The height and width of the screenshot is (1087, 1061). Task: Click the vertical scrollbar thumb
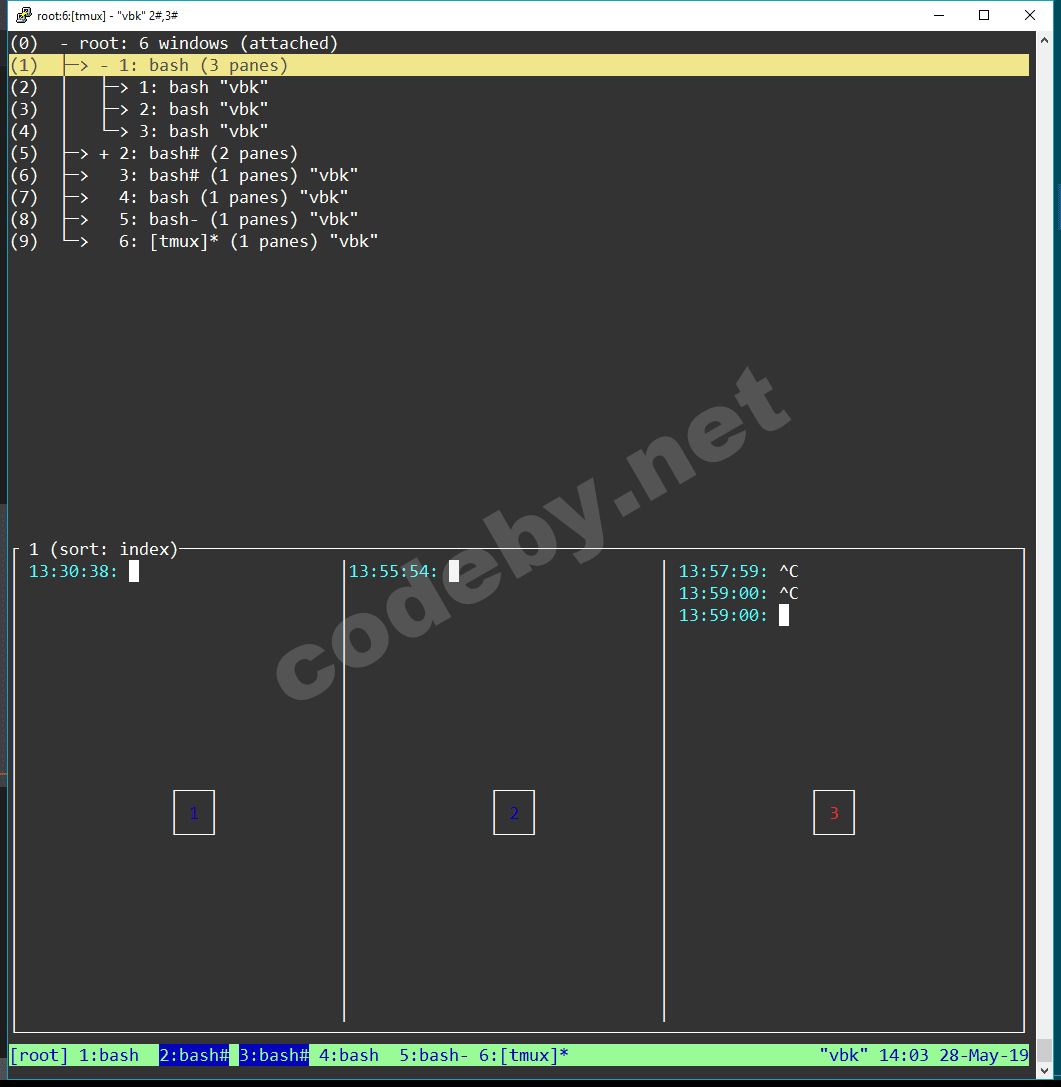[1044, 1050]
